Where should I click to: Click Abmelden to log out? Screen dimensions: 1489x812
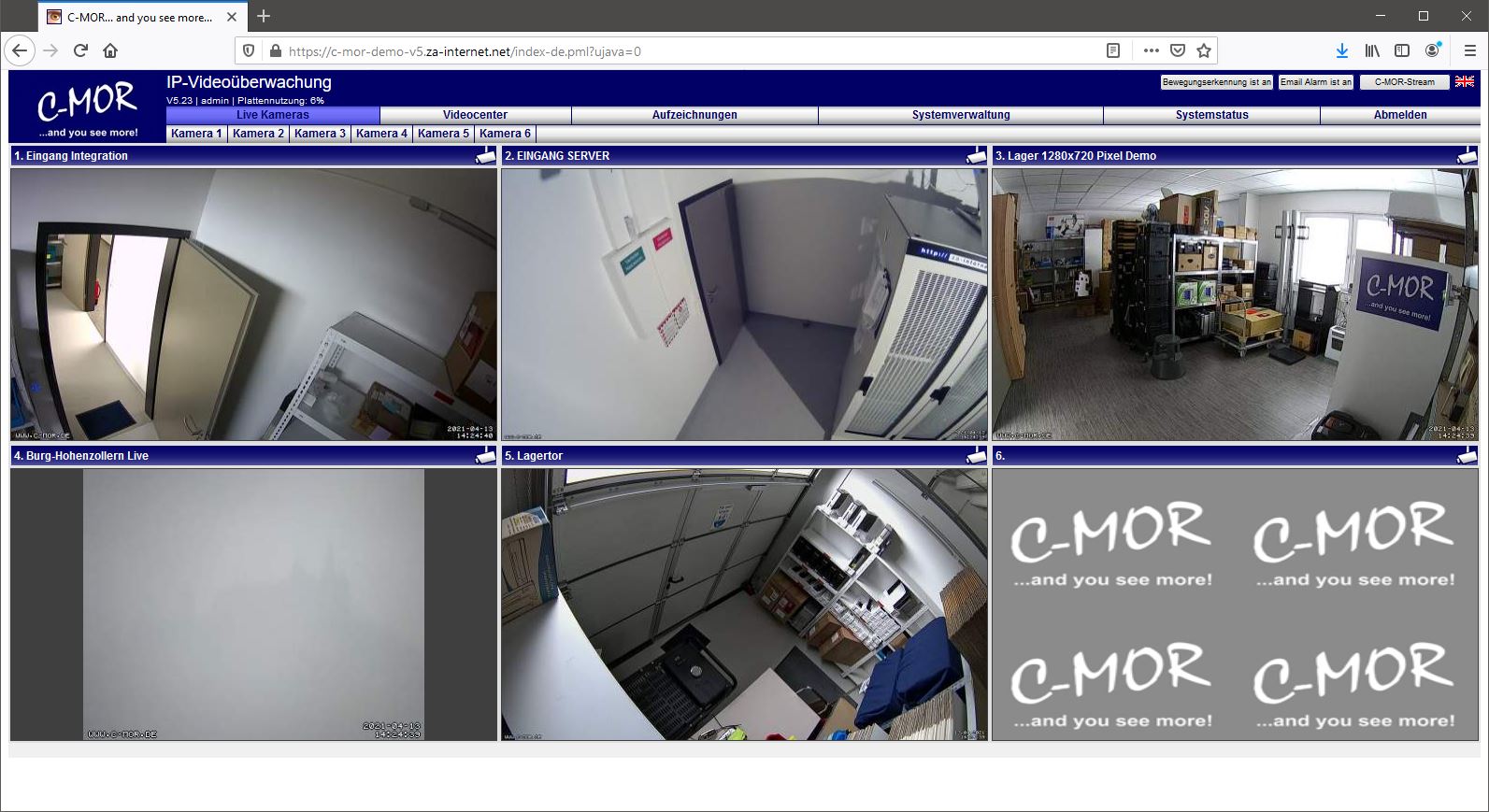click(1400, 115)
